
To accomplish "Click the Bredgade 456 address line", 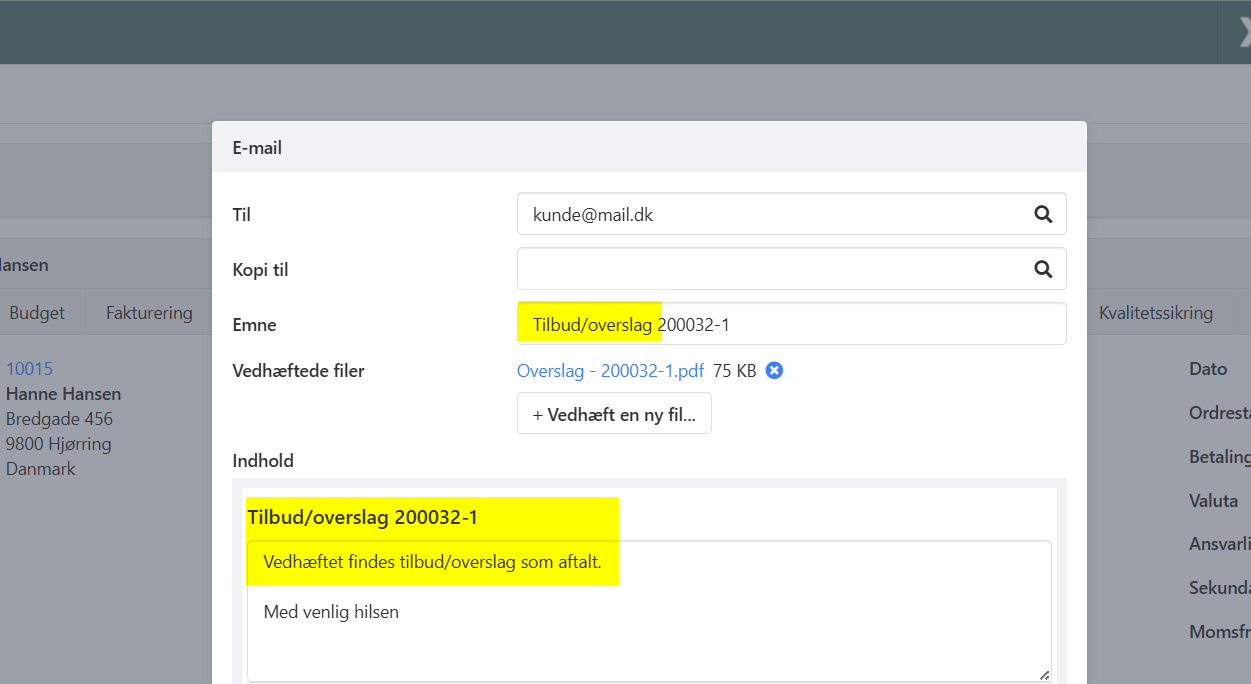I will (59, 419).
